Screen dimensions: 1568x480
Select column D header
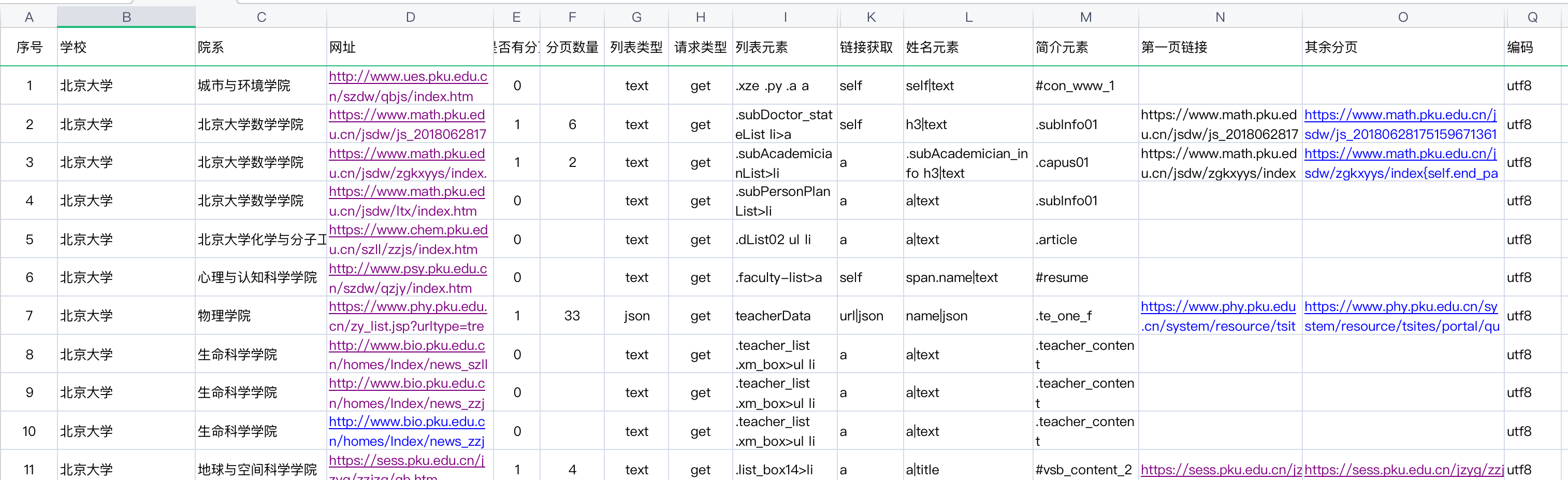point(410,17)
